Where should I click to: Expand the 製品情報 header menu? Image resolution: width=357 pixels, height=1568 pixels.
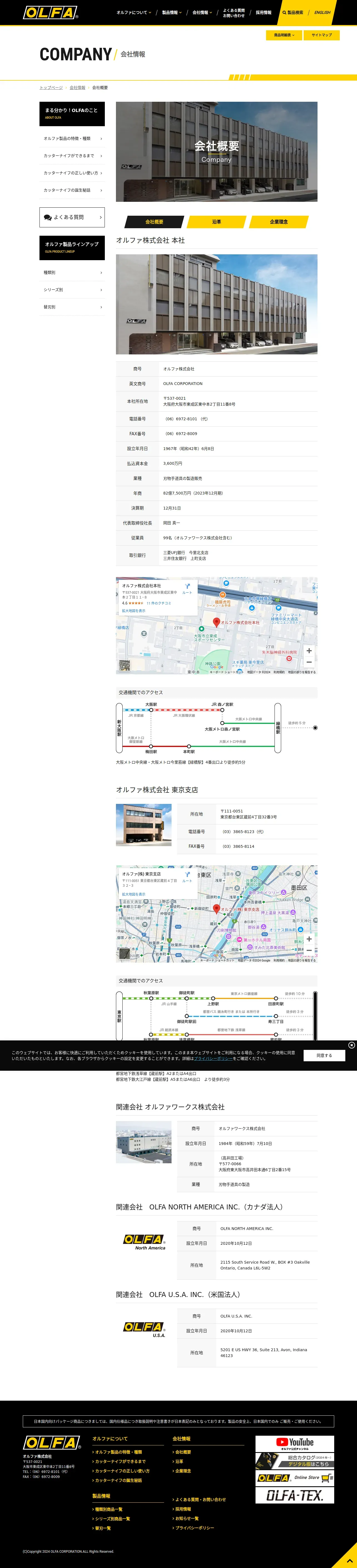point(172,12)
